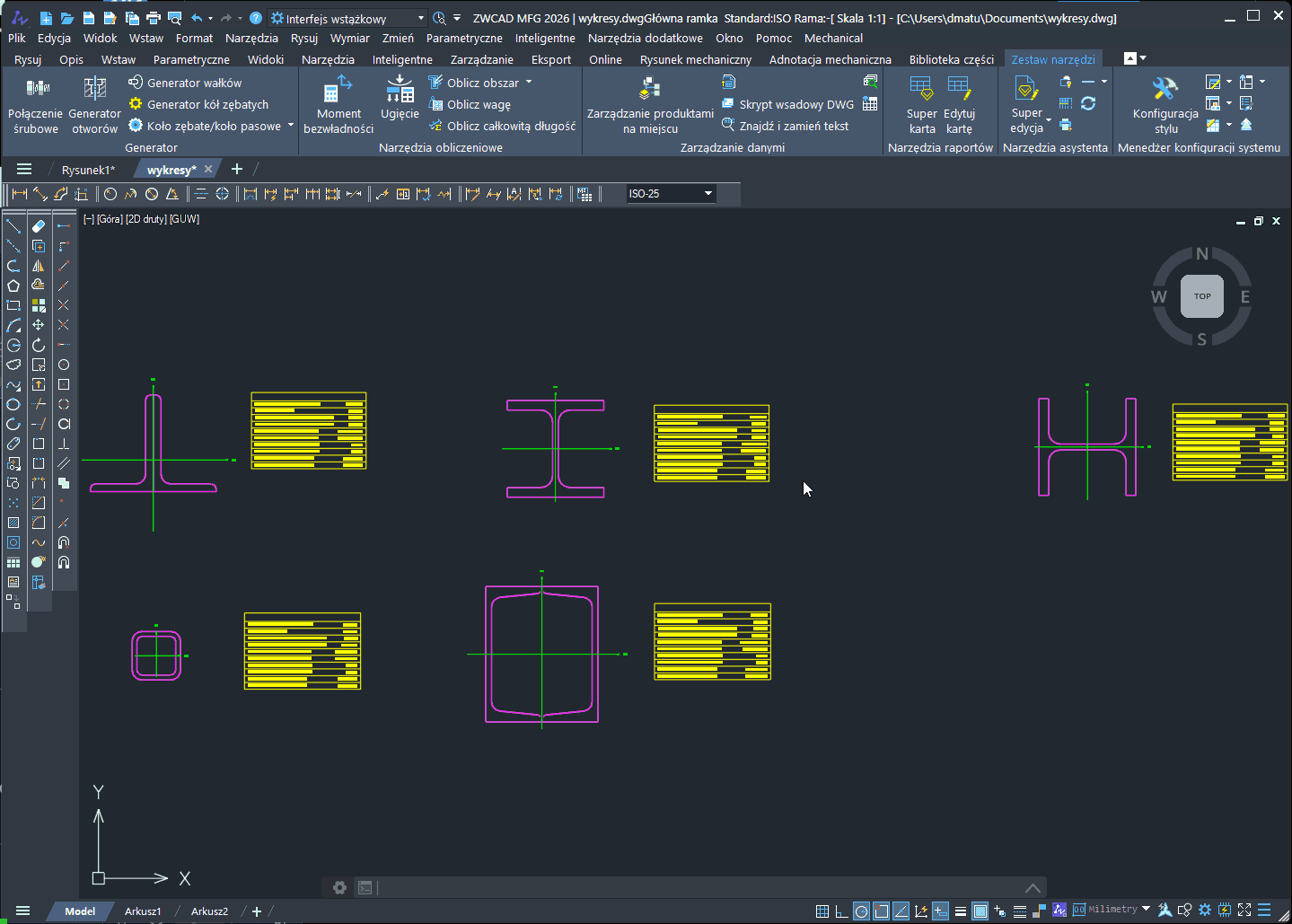
Task: Pick the Polygon tool in the draw toolbar
Action: tap(13, 286)
